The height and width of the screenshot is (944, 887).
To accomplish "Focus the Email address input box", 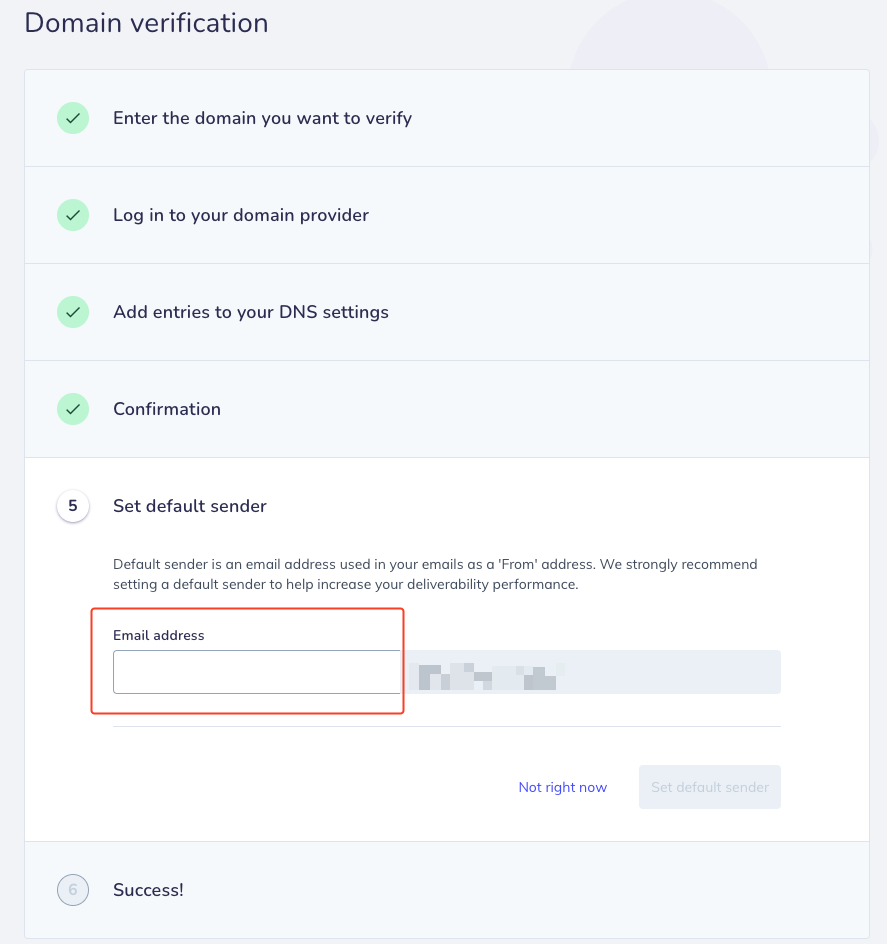I will 257,672.
